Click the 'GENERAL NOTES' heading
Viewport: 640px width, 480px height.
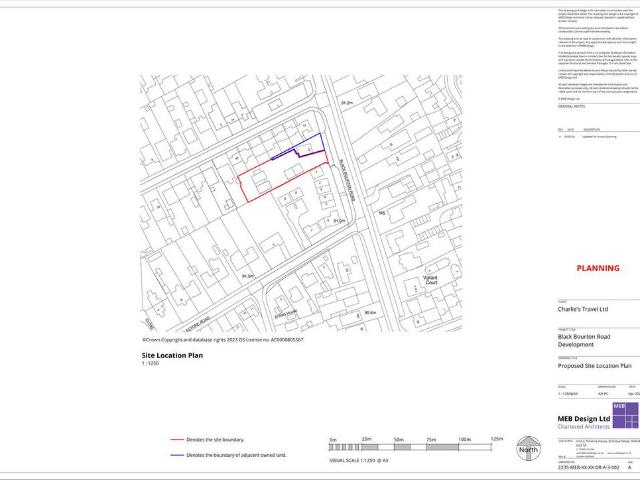pyautogui.click(x=571, y=106)
